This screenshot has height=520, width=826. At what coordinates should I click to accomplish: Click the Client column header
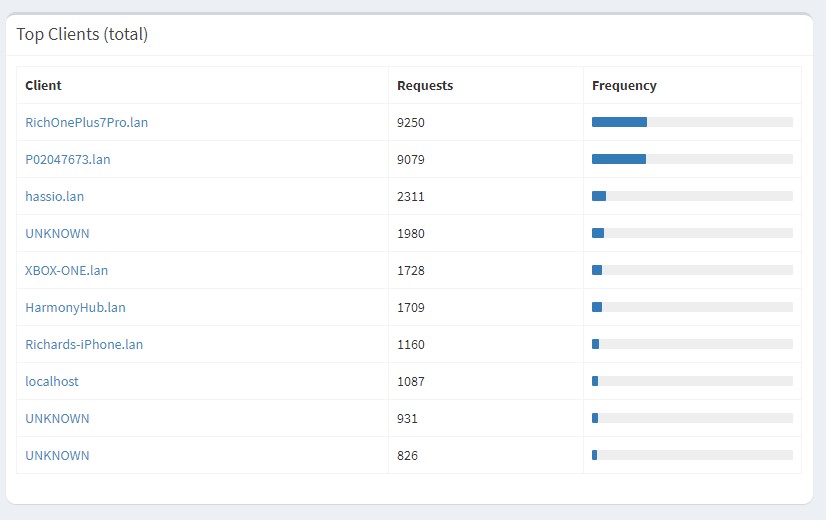pyautogui.click(x=43, y=85)
